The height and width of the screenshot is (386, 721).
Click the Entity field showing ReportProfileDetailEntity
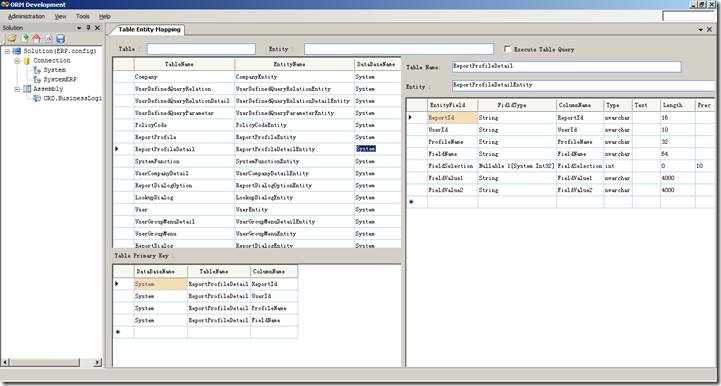584,86
